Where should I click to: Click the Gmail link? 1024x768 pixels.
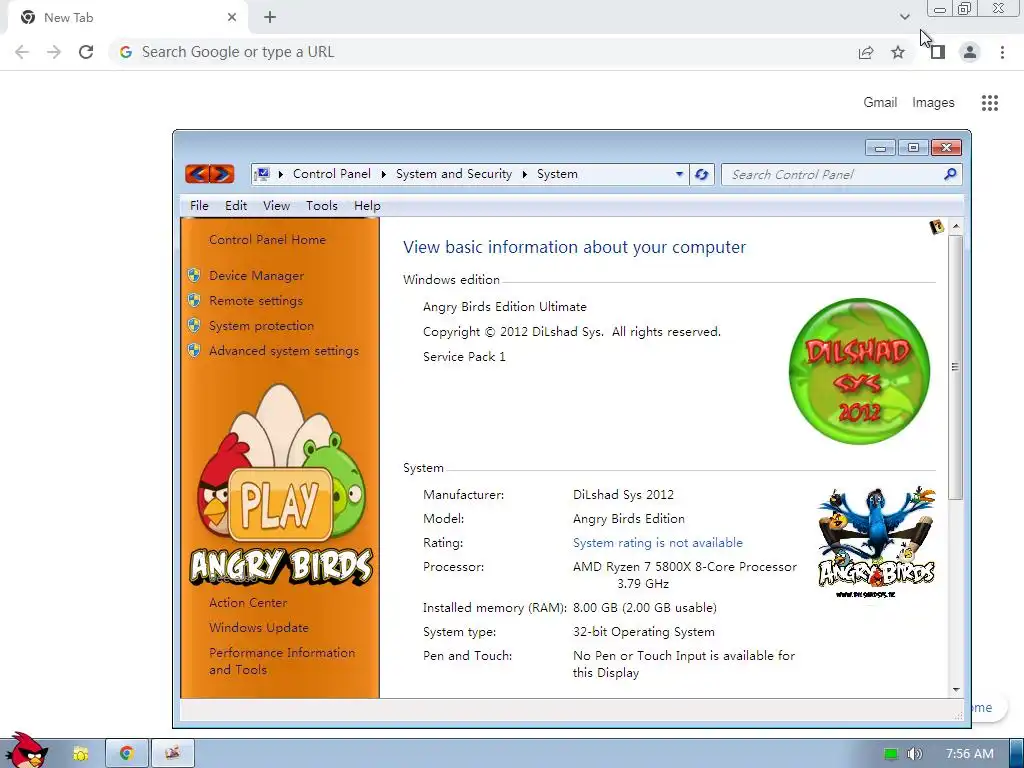[x=880, y=103]
